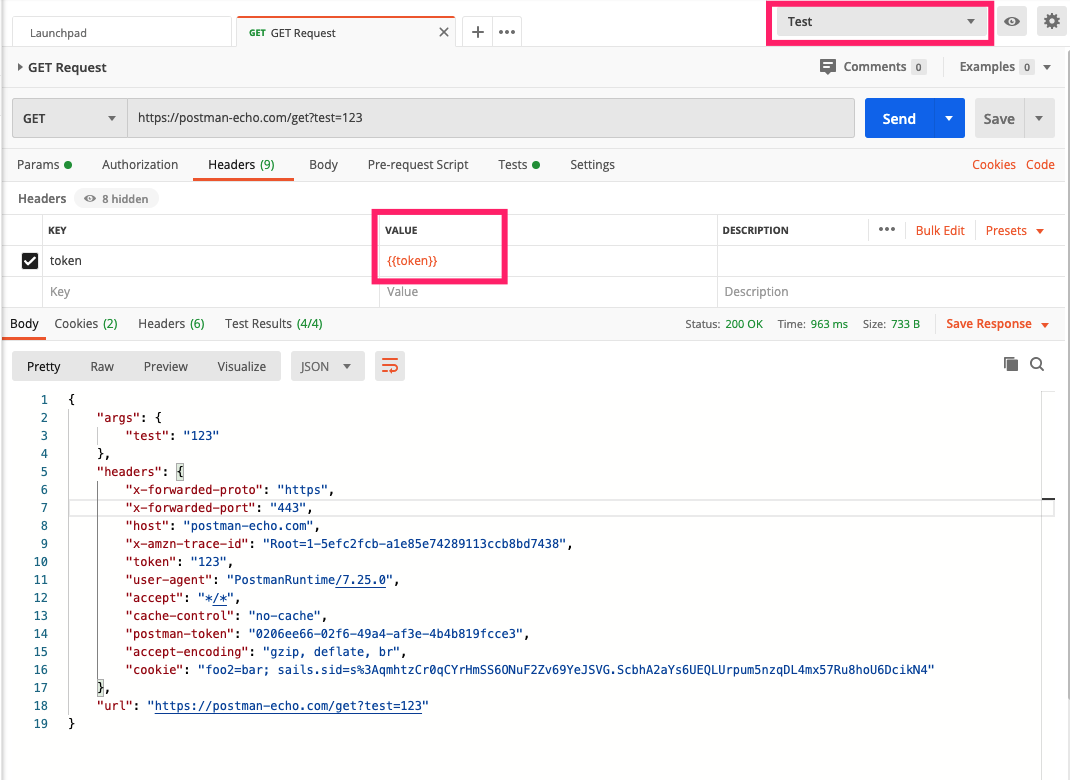Viewport: 1070px width, 780px height.
Task: Open the Params request tab
Action: pos(44,164)
